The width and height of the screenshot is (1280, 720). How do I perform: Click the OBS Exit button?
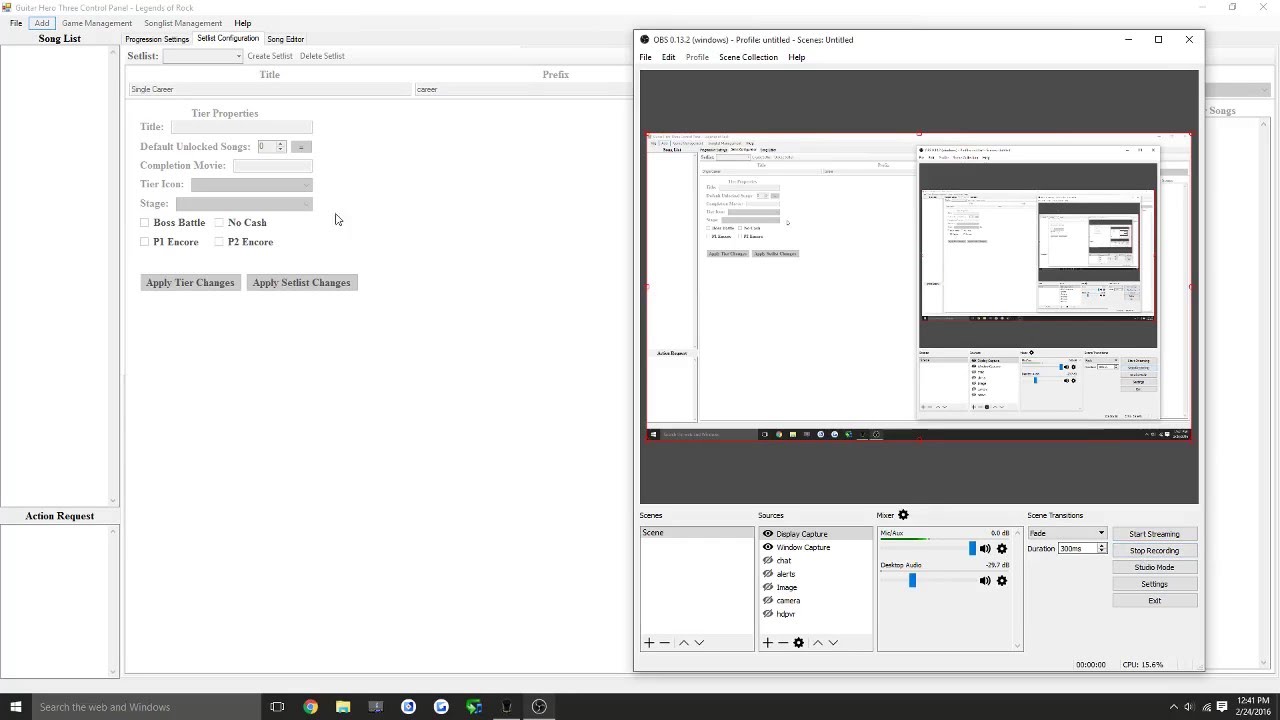coord(1154,601)
